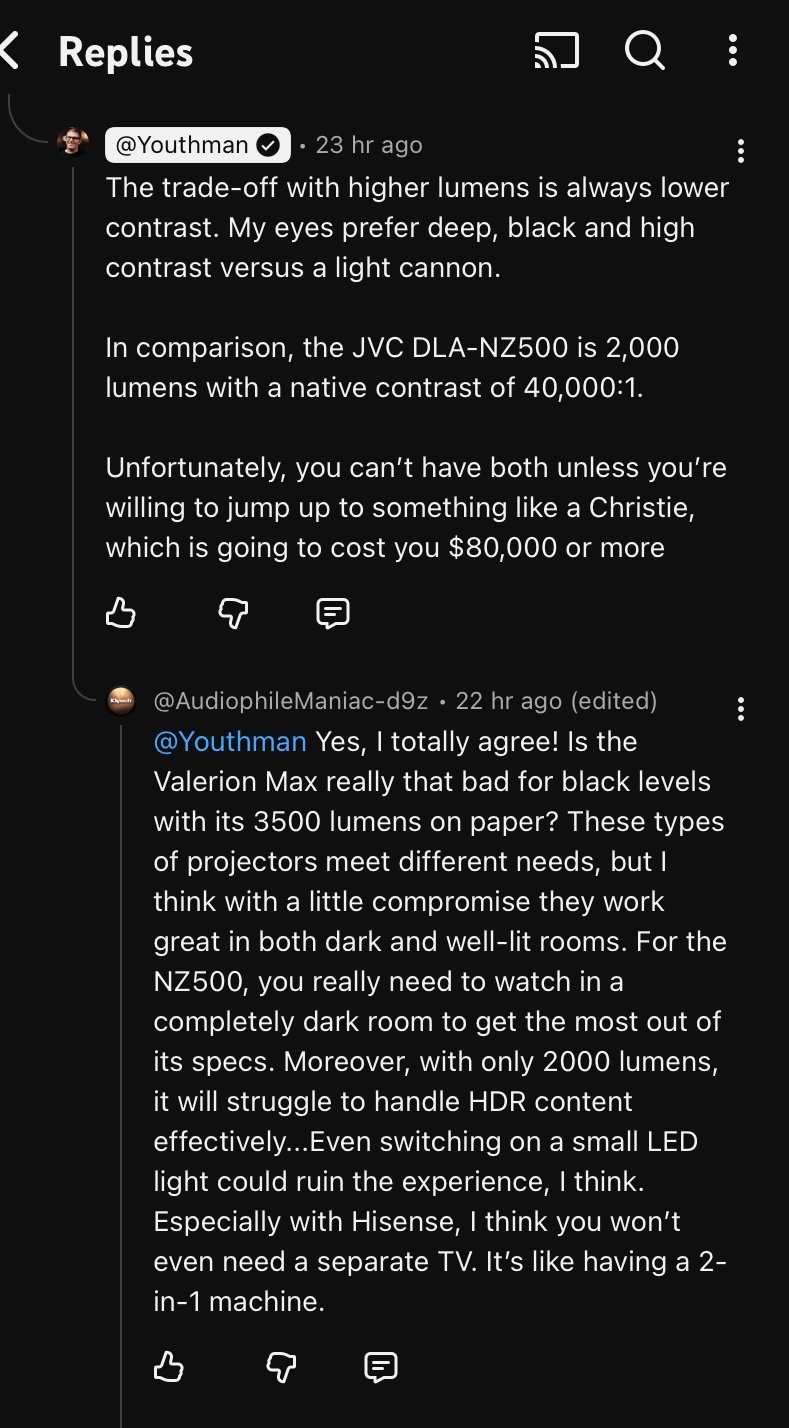Tap Youthman's comment text about JVC DLA-NZ500

(x=392, y=367)
